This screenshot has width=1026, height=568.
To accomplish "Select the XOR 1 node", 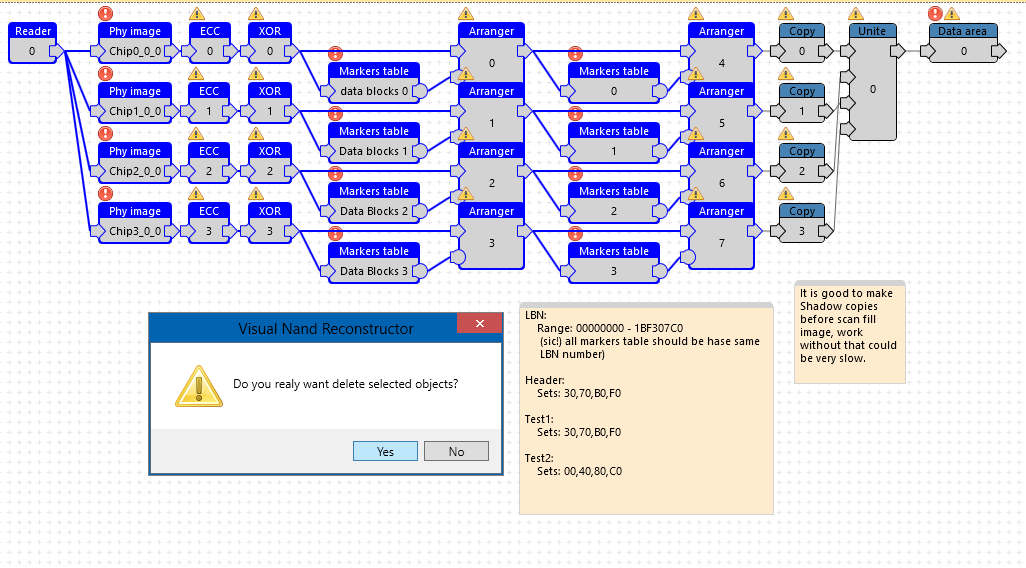I will tap(270, 103).
